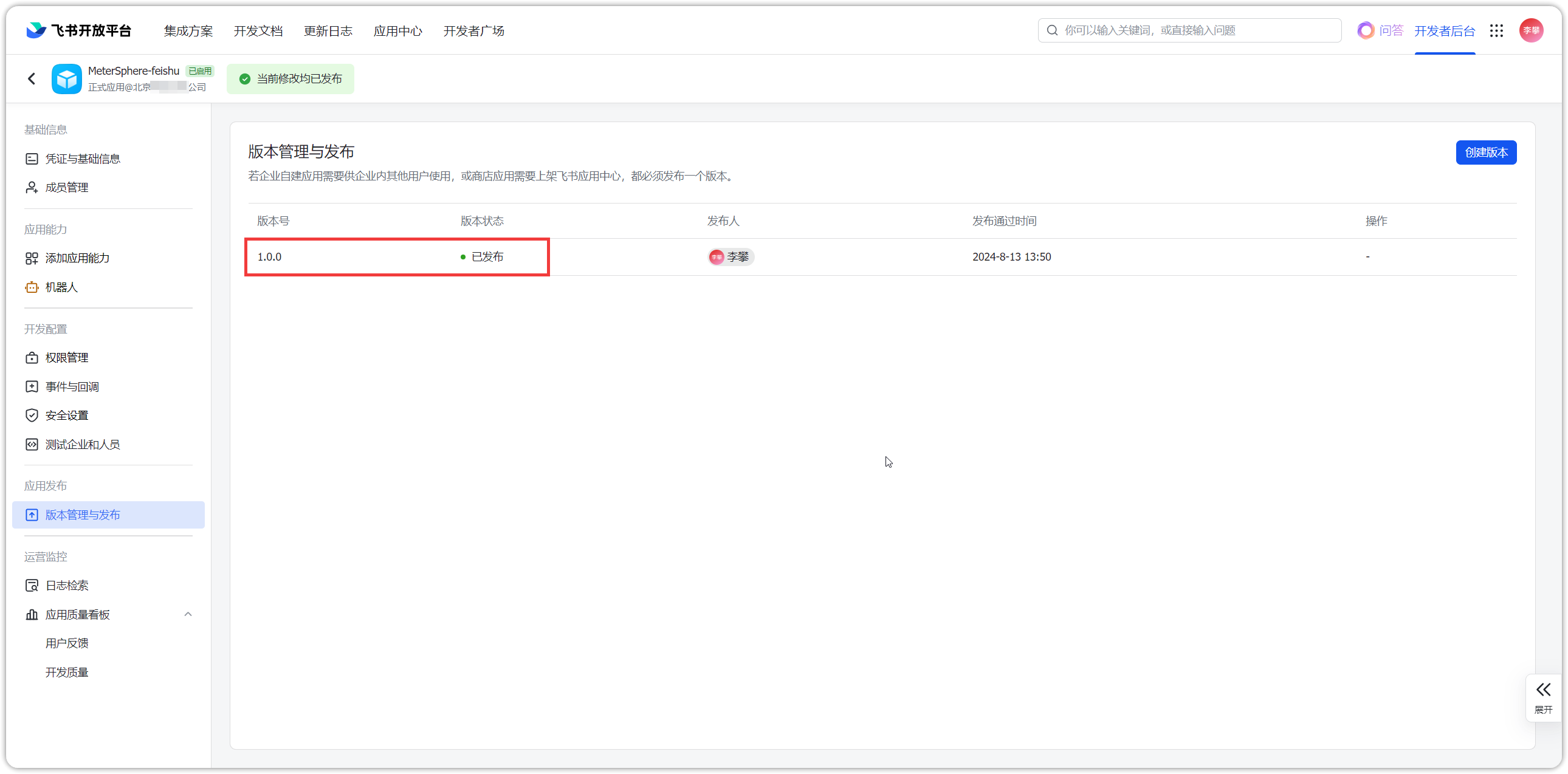The width and height of the screenshot is (1568, 774).
Task: Open the 开发文档 menu
Action: pos(258,31)
